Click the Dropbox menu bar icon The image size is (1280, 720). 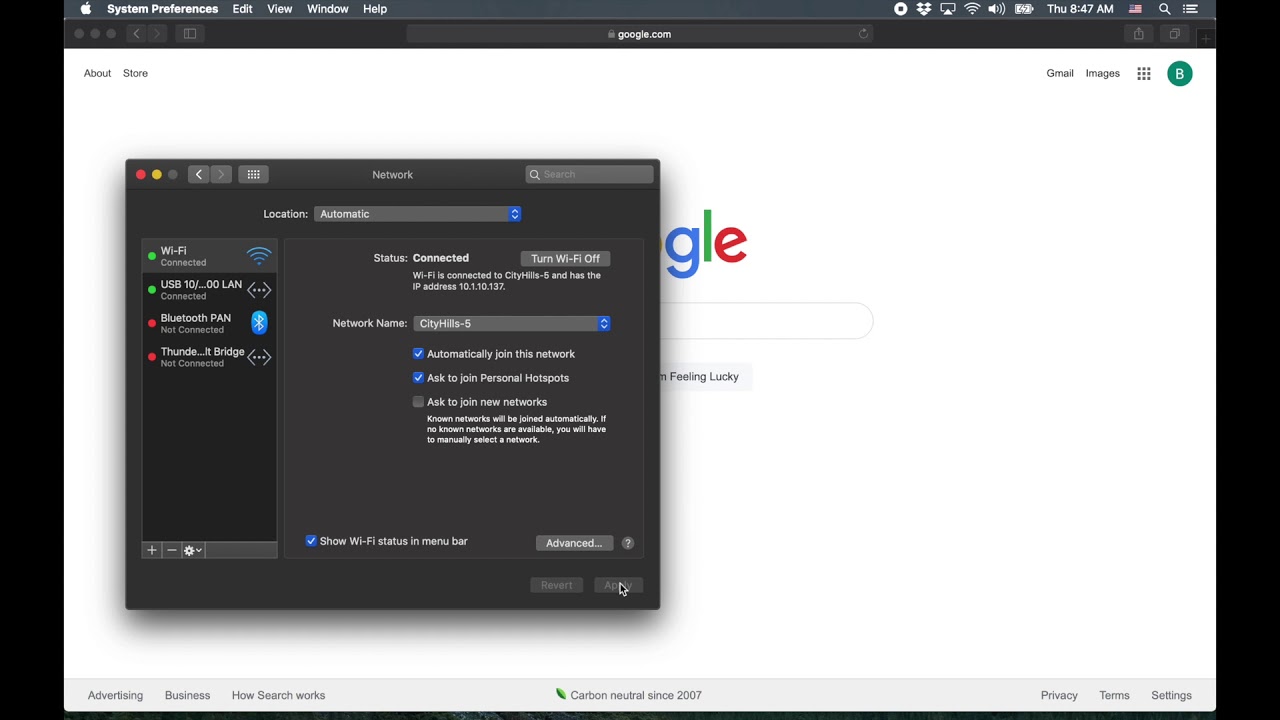pyautogui.click(x=924, y=9)
